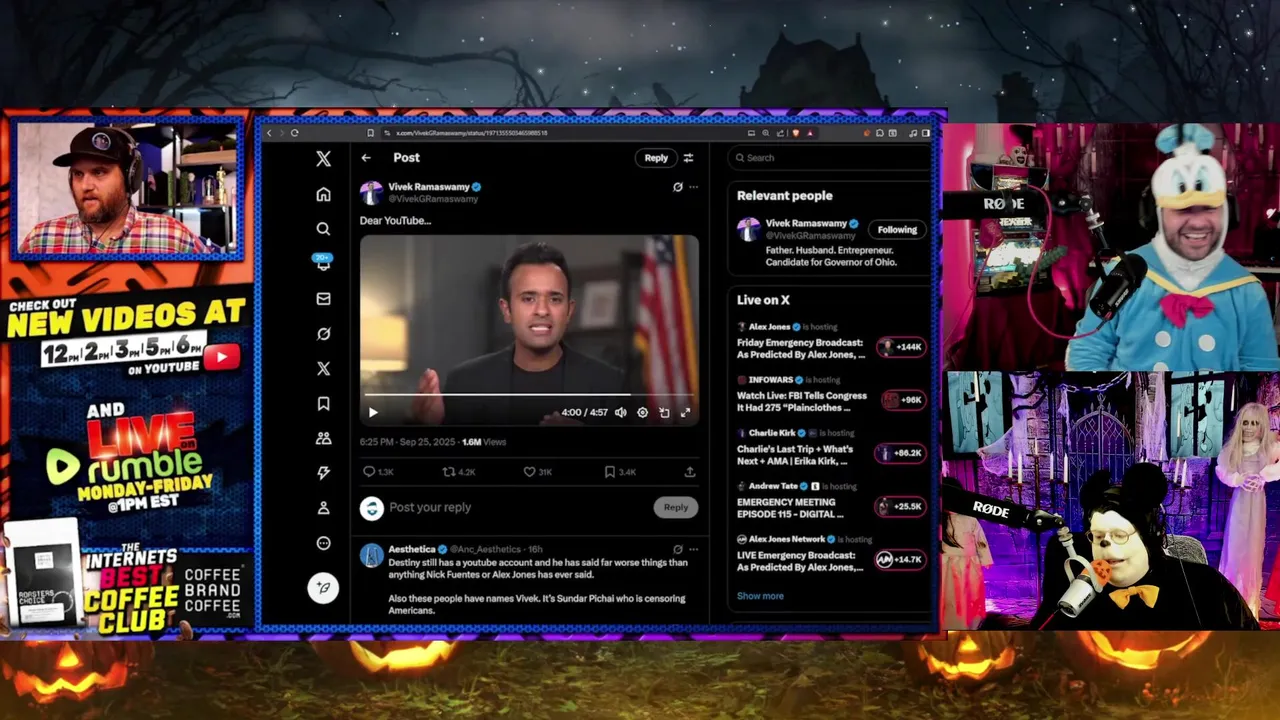Viewport: 1280px width, 720px height.
Task: Open Aesthetica profile avatar on the reply
Action: pyautogui.click(x=372, y=555)
